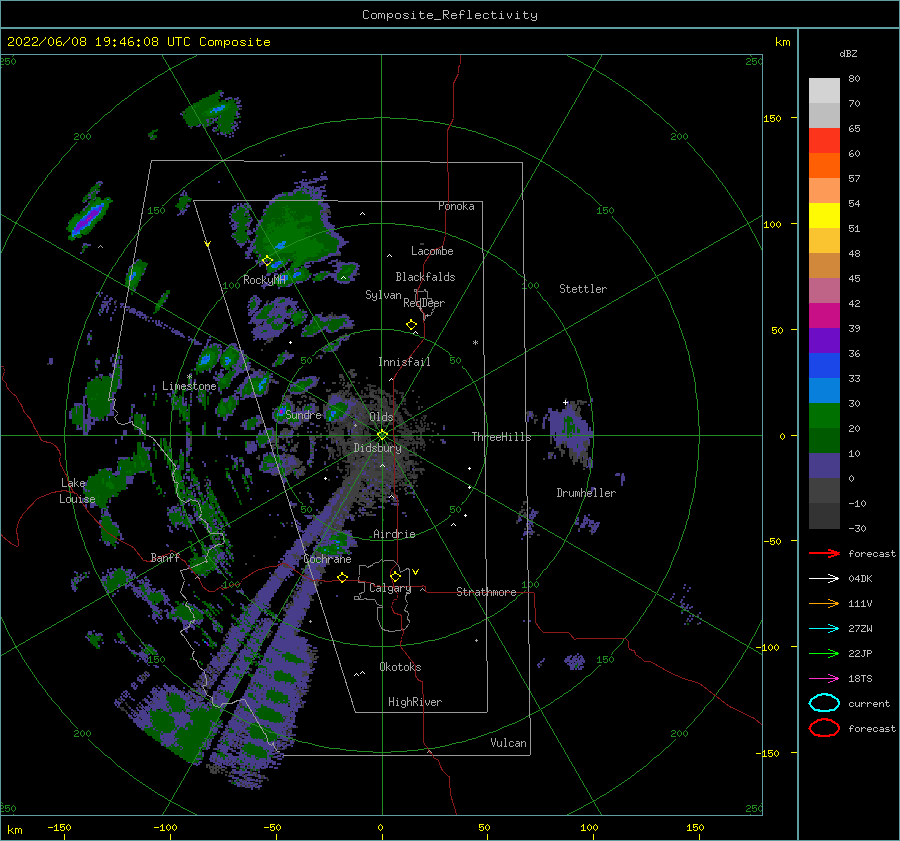
Task: Click the 100 tick label on the right-hand km axis
Action: coord(772,224)
